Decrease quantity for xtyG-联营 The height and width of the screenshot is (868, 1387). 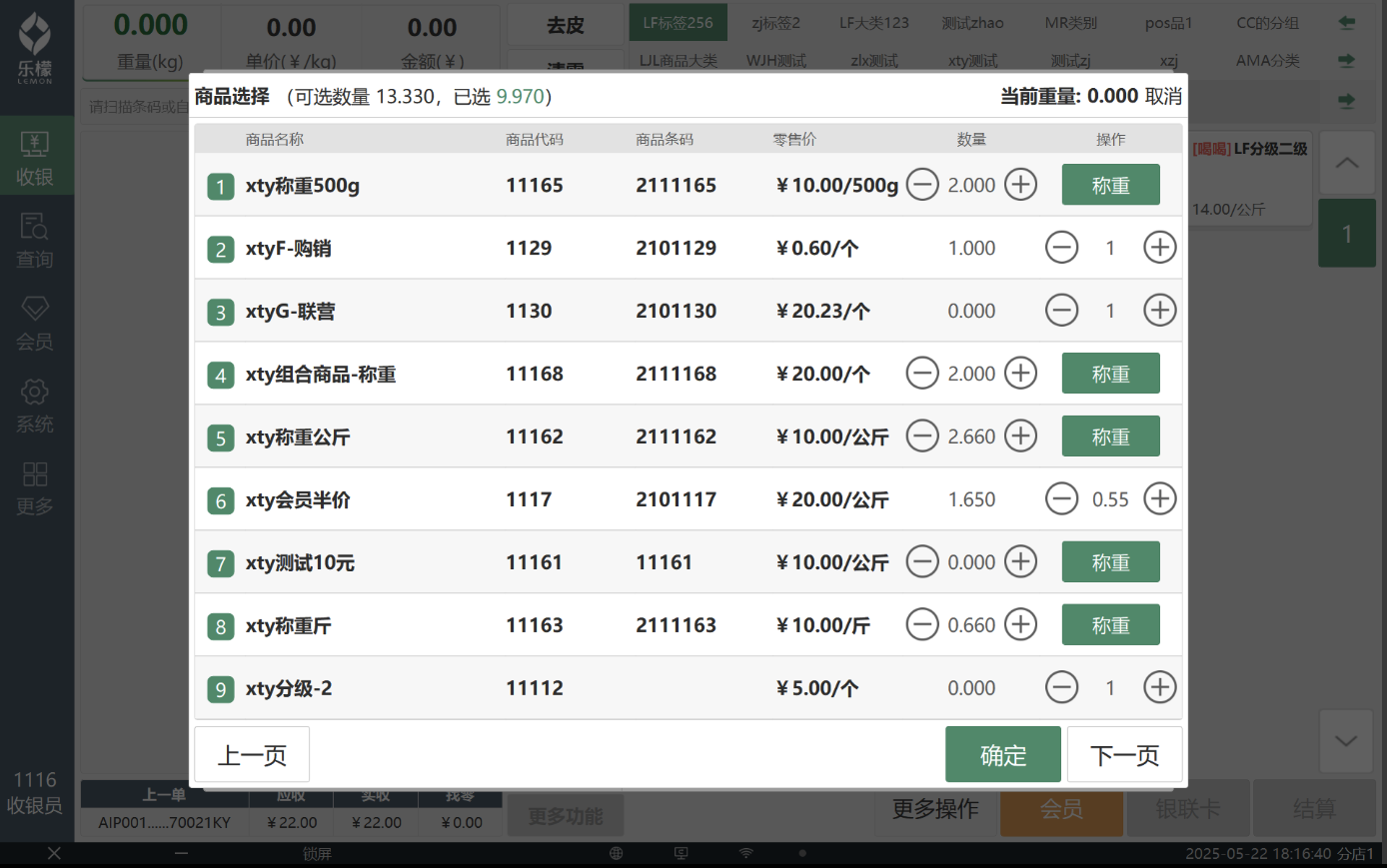[1061, 311]
